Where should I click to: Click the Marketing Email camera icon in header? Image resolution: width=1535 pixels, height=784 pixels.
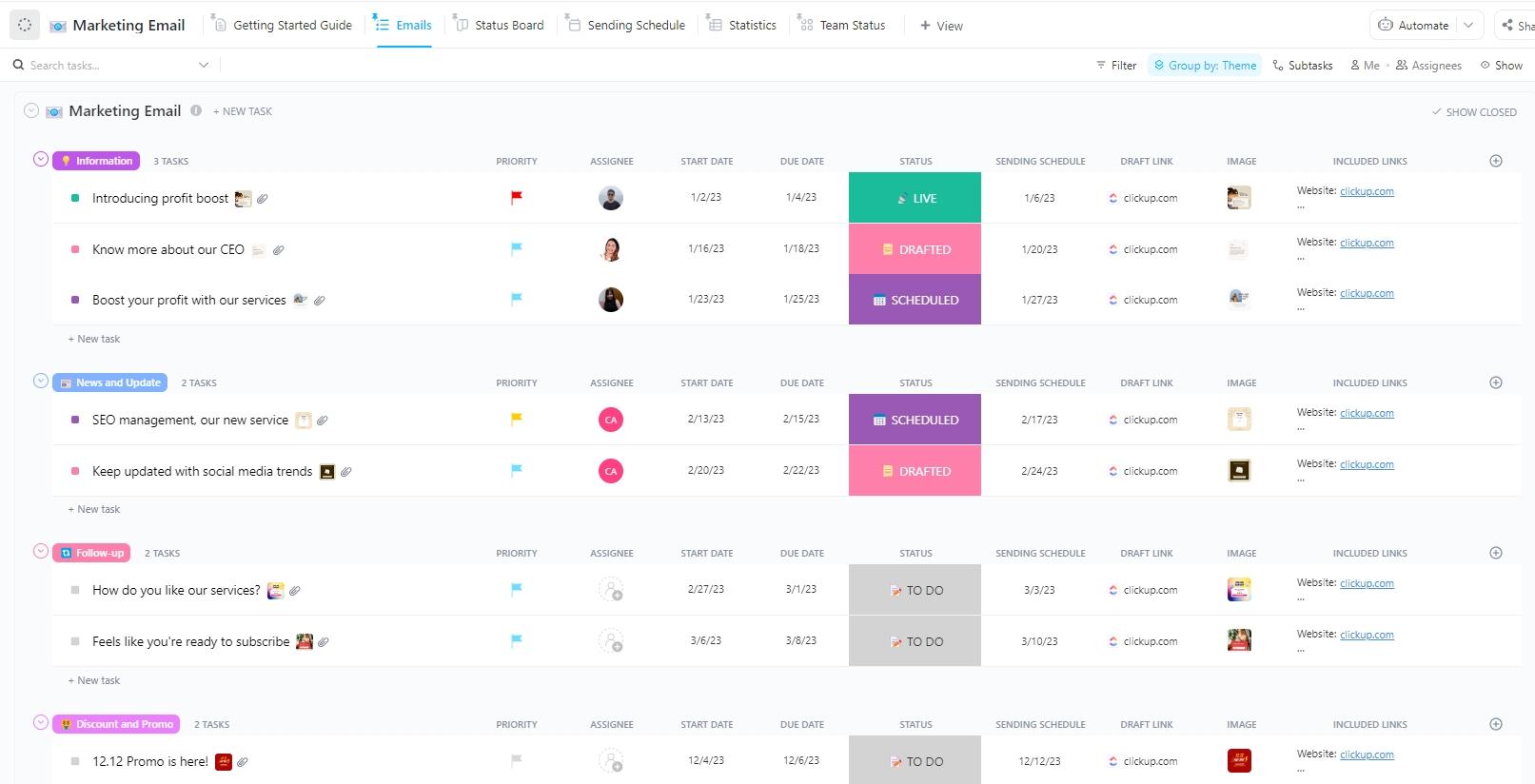click(x=58, y=26)
